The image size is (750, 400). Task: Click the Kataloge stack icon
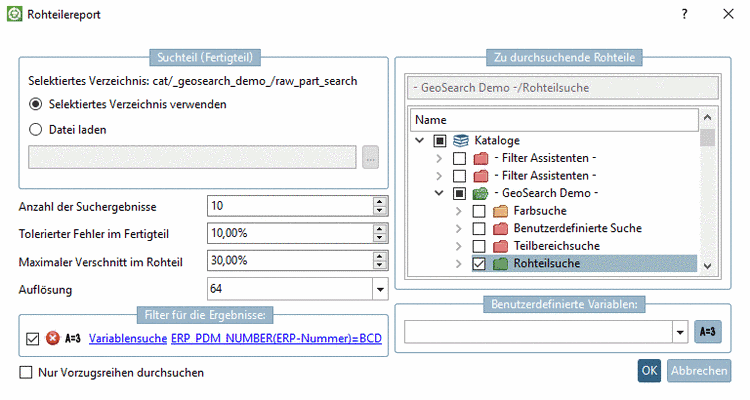click(x=461, y=141)
